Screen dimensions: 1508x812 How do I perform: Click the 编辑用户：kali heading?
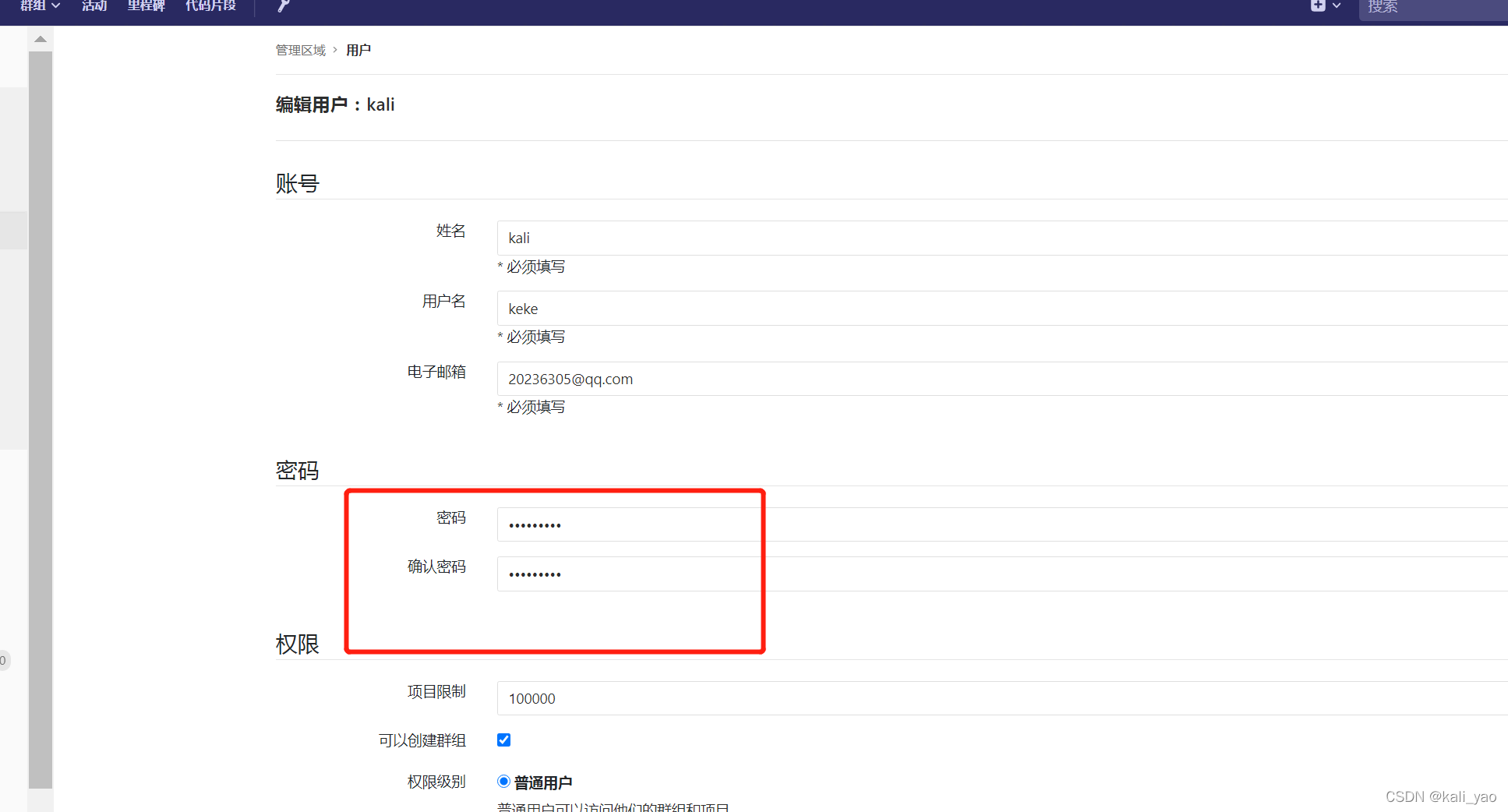pos(335,104)
